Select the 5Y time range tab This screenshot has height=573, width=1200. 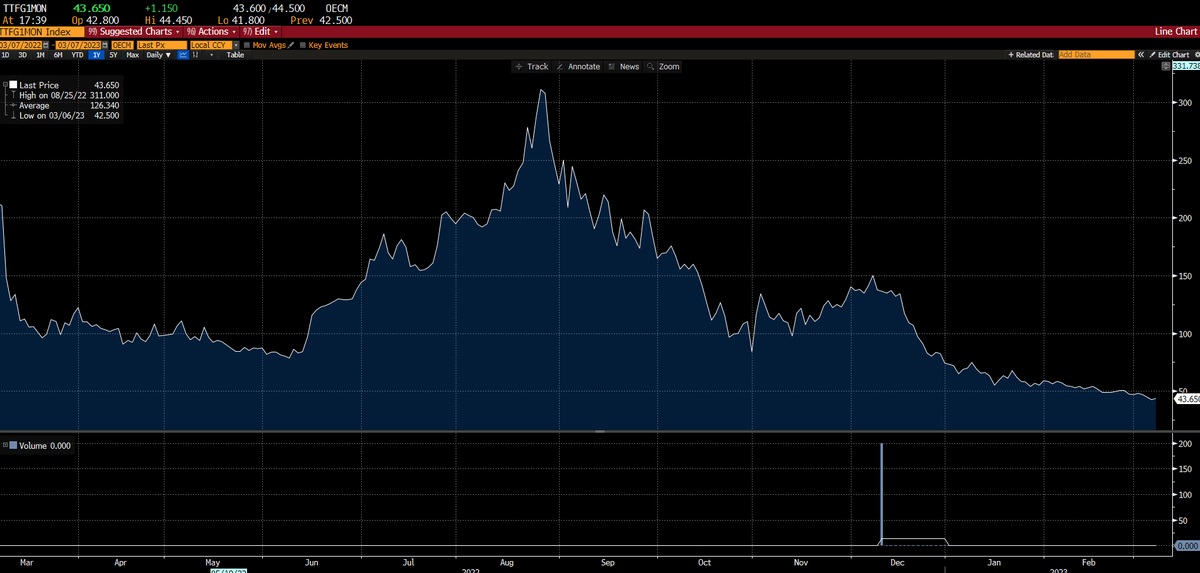coord(113,55)
